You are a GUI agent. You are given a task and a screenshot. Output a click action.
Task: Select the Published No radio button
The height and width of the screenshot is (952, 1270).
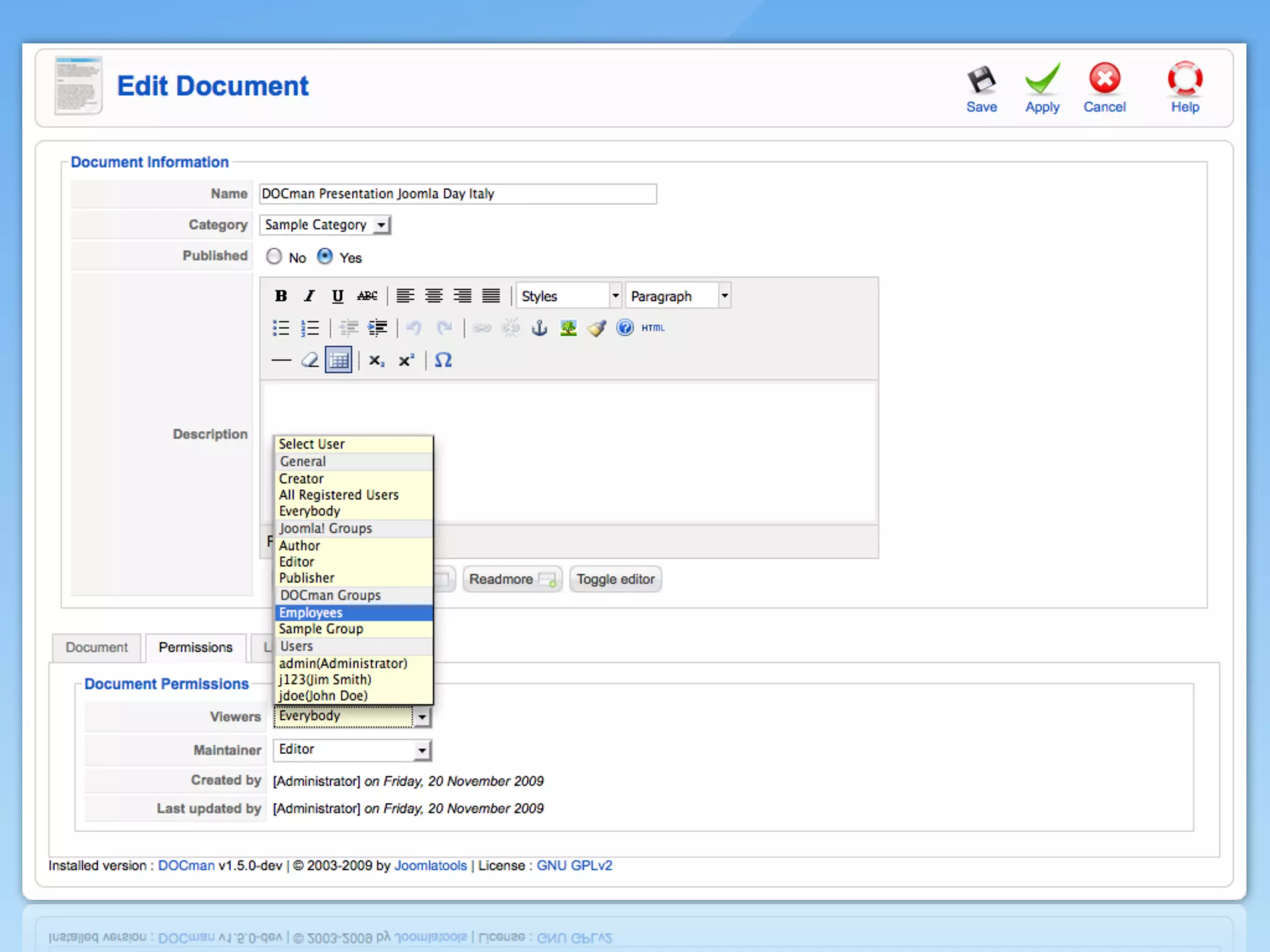click(273, 257)
